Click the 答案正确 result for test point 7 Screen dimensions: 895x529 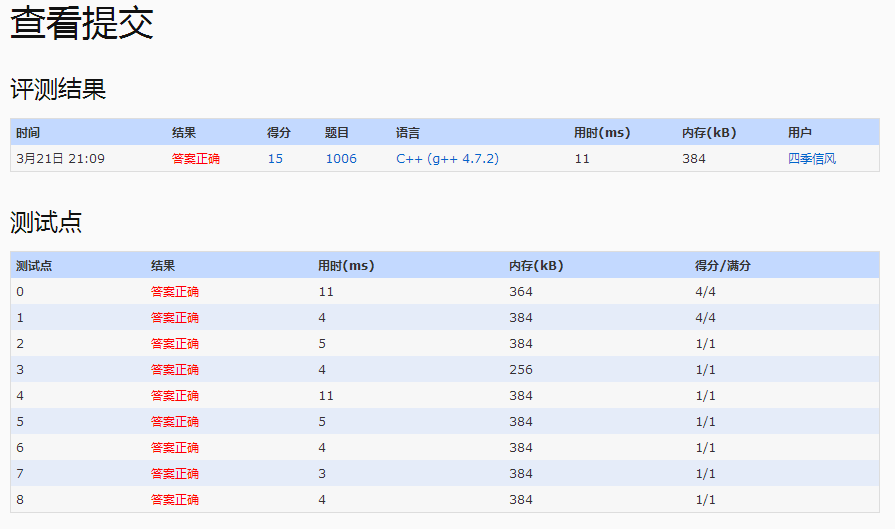tap(175, 474)
